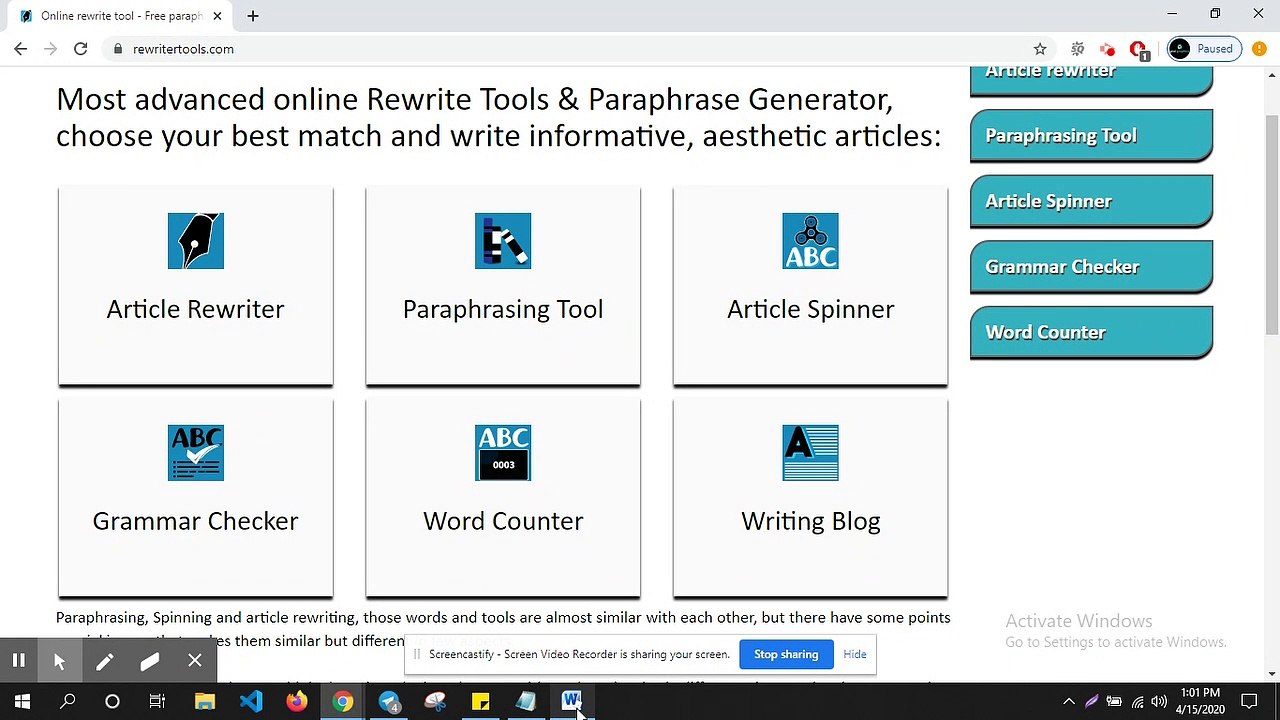Select Grammar Checker in the teal sidebar

1091,267
